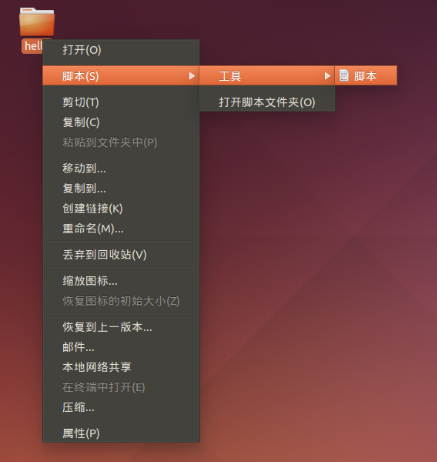Image resolution: width=437 pixels, height=462 pixels.
Task: Select 创建链接(K)
Action: (x=121, y=208)
